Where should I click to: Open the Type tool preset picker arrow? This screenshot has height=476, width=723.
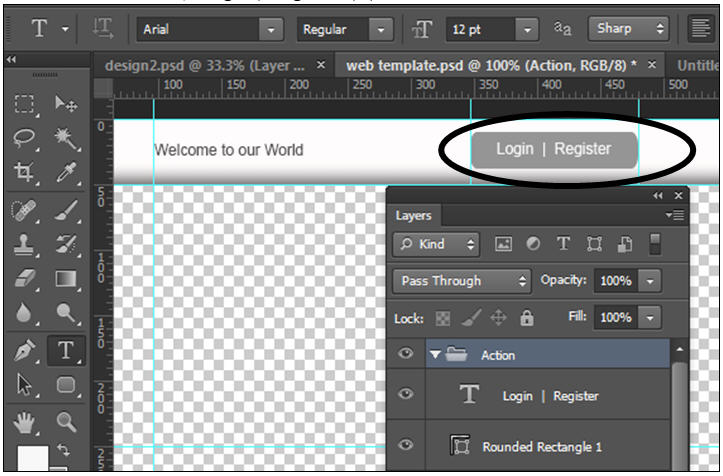pos(65,29)
